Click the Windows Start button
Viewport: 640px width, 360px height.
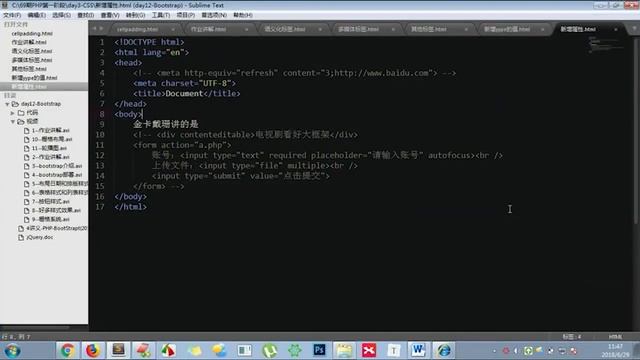point(12,351)
